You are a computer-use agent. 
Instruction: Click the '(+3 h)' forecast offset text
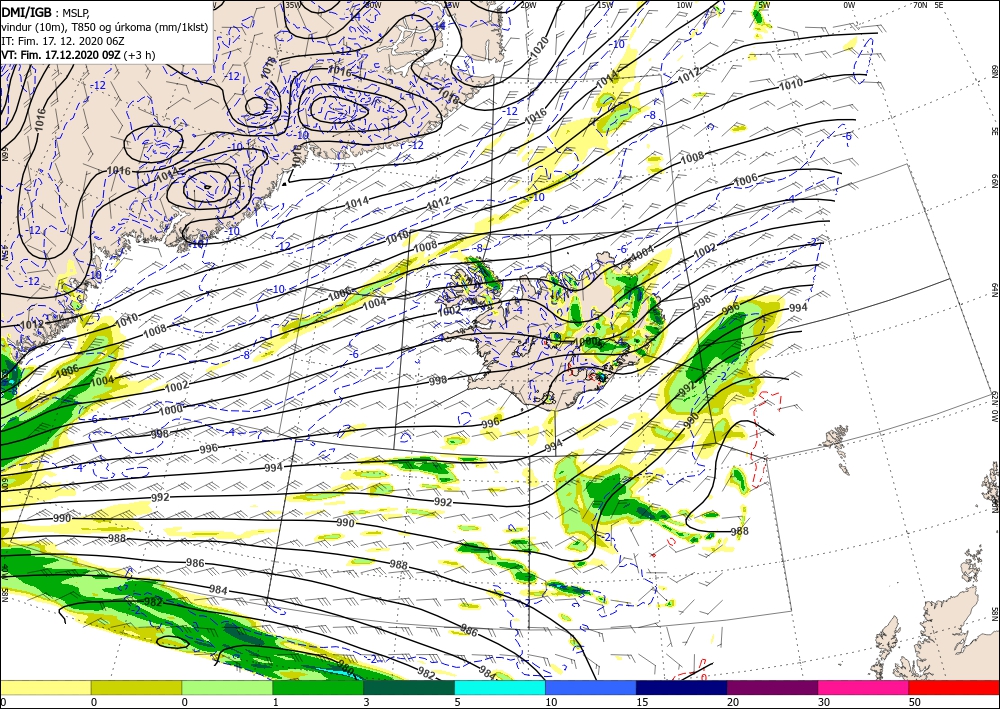click(140, 55)
